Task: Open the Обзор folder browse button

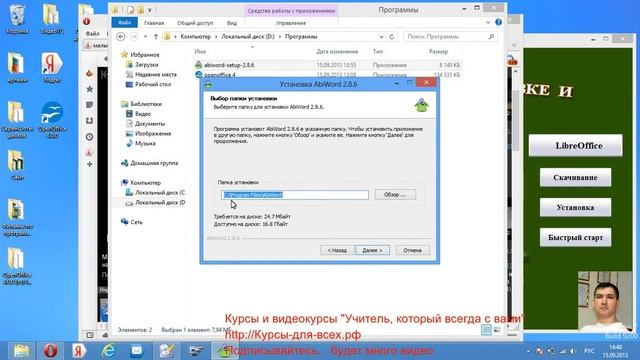Action: tap(395, 195)
